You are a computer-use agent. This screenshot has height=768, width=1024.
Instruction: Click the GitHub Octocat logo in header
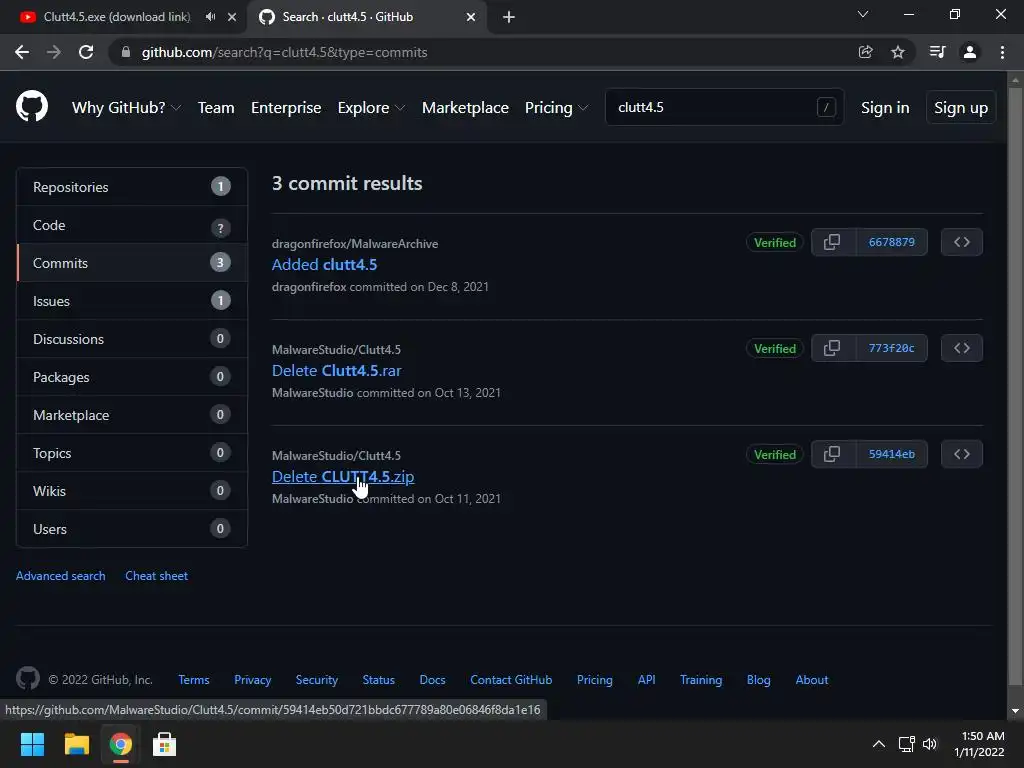32,107
